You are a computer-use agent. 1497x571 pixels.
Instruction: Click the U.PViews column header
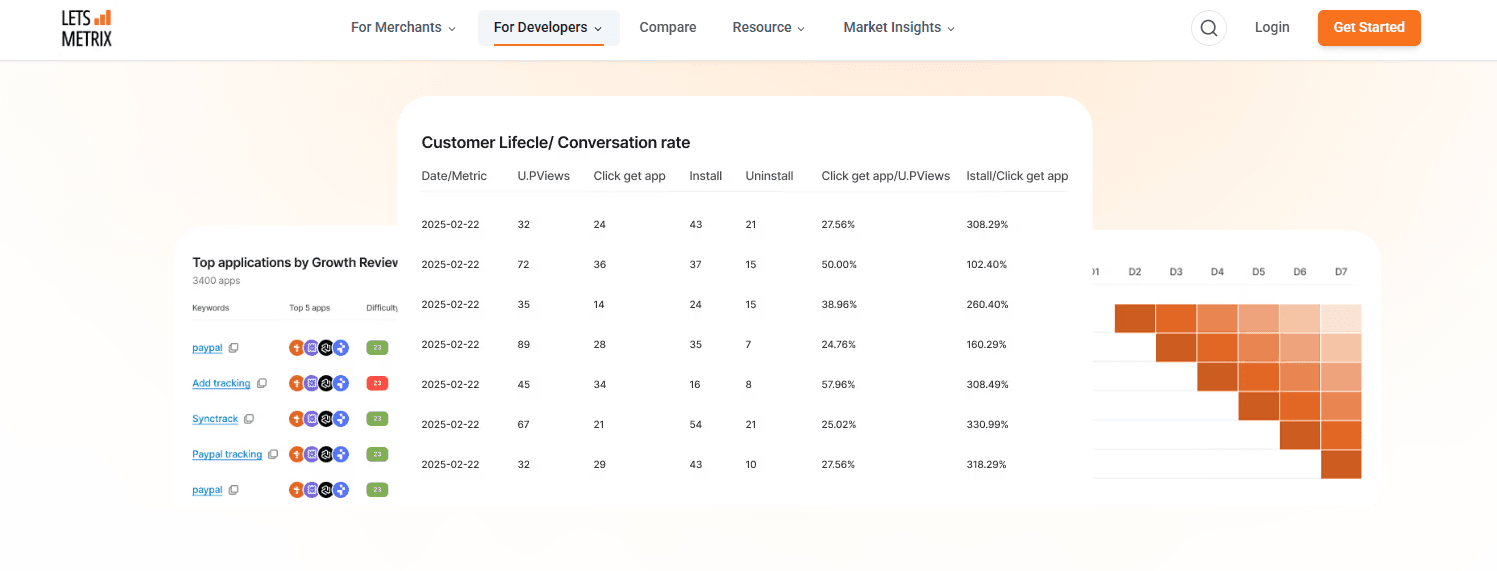[543, 176]
